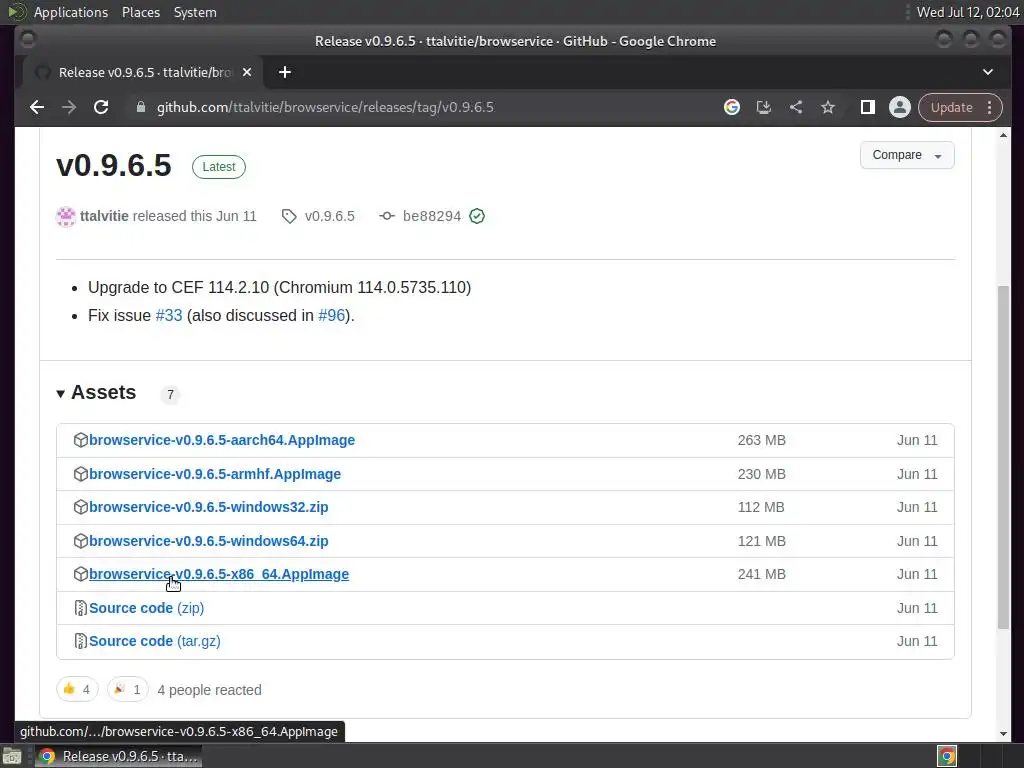Click the install app icon in address bar

click(x=763, y=107)
